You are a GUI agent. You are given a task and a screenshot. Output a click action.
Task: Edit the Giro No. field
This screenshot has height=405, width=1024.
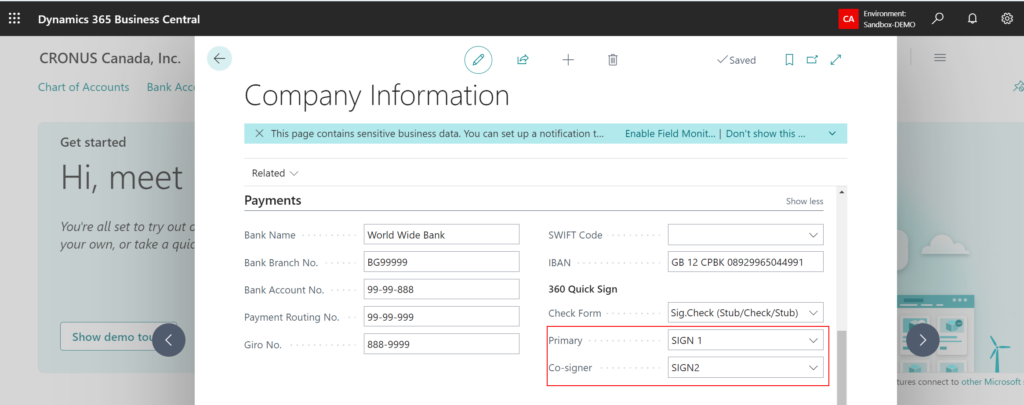tap(441, 344)
